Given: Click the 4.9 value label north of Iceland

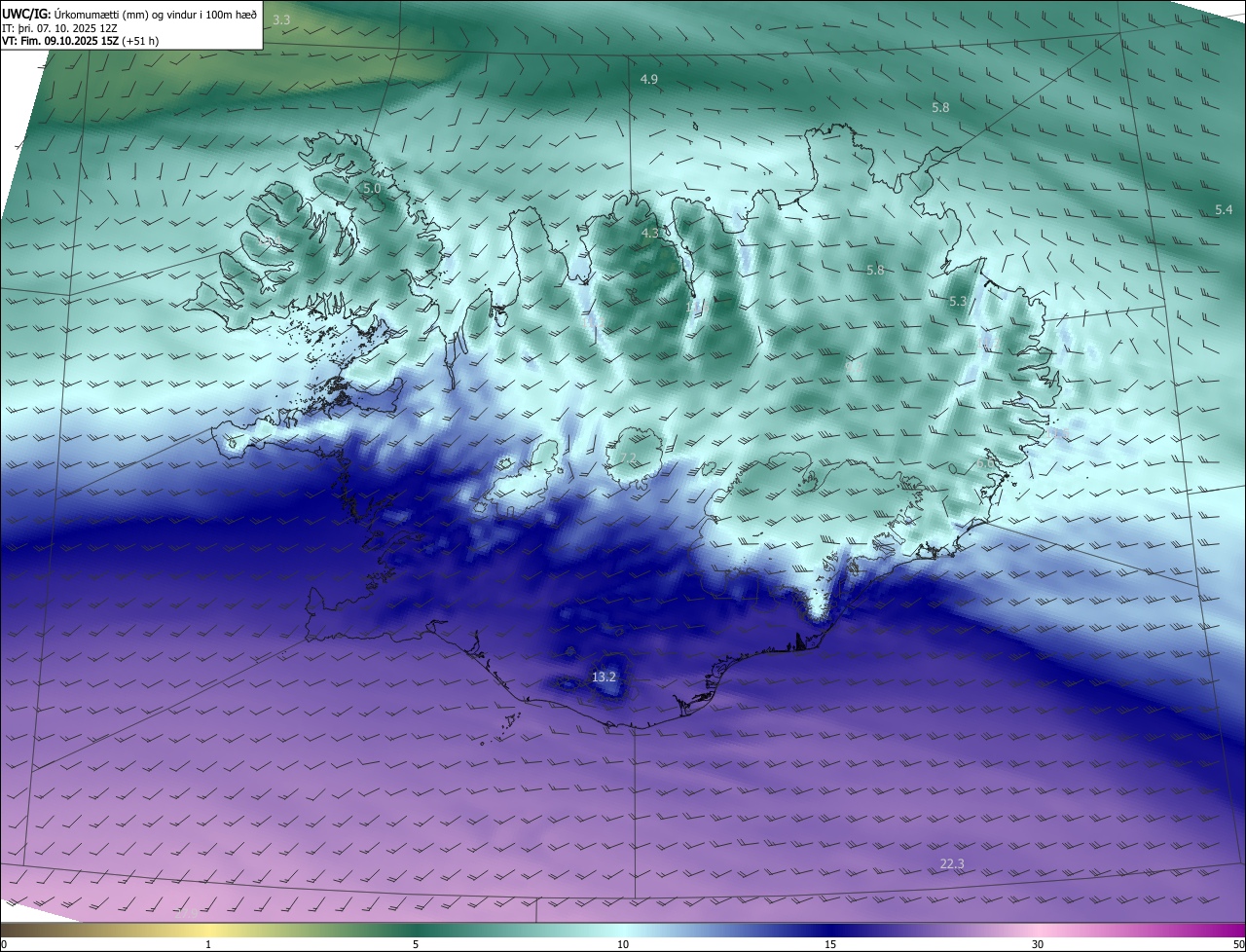Looking at the screenshot, I should [649, 79].
